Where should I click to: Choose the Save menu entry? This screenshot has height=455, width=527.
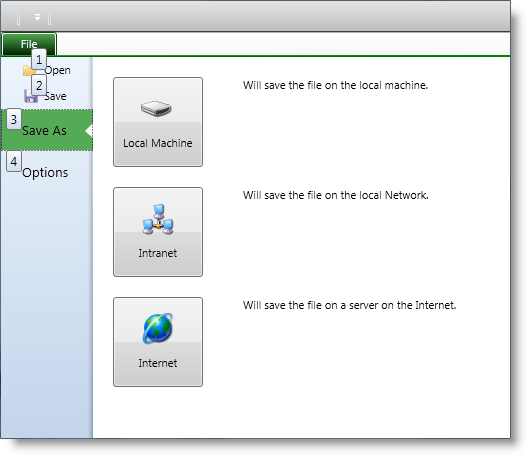(46, 96)
